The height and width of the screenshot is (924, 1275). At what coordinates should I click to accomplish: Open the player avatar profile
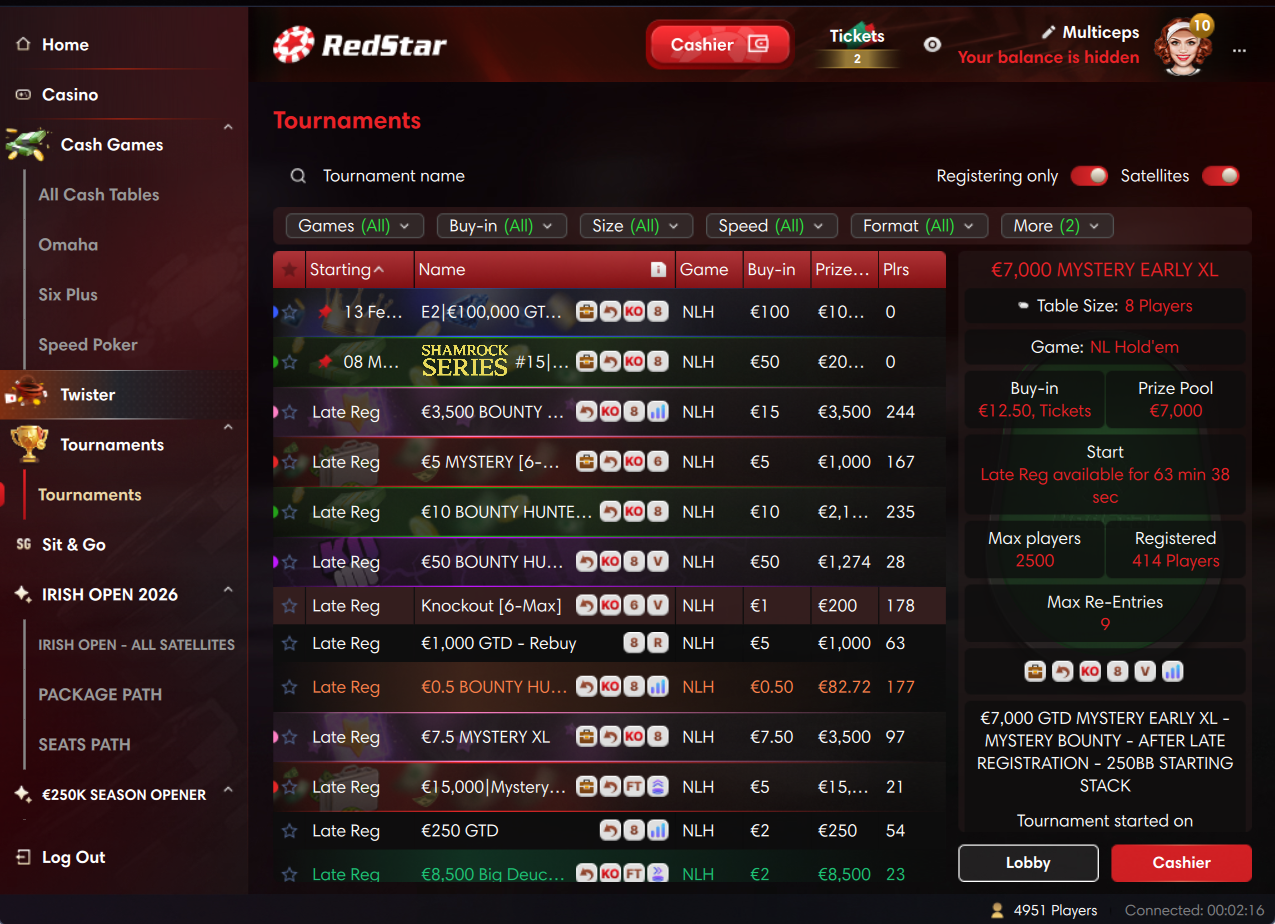(1183, 47)
